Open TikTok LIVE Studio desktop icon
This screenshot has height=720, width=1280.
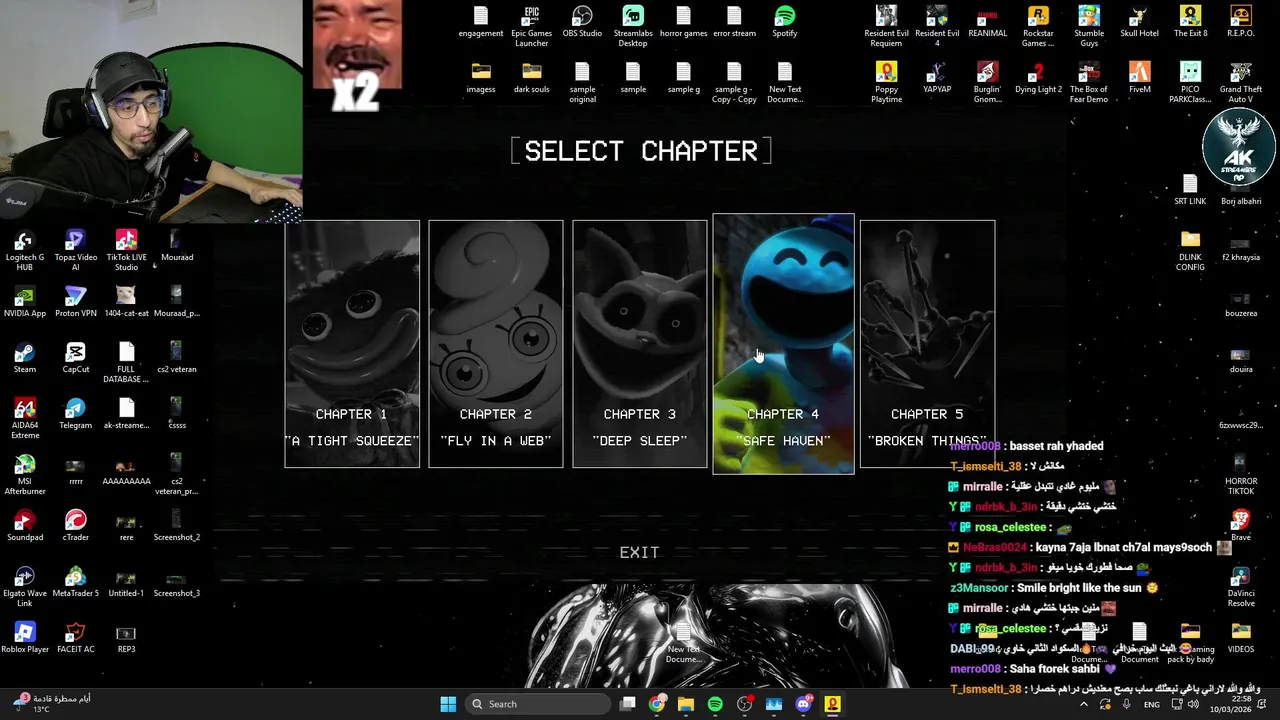[126, 250]
